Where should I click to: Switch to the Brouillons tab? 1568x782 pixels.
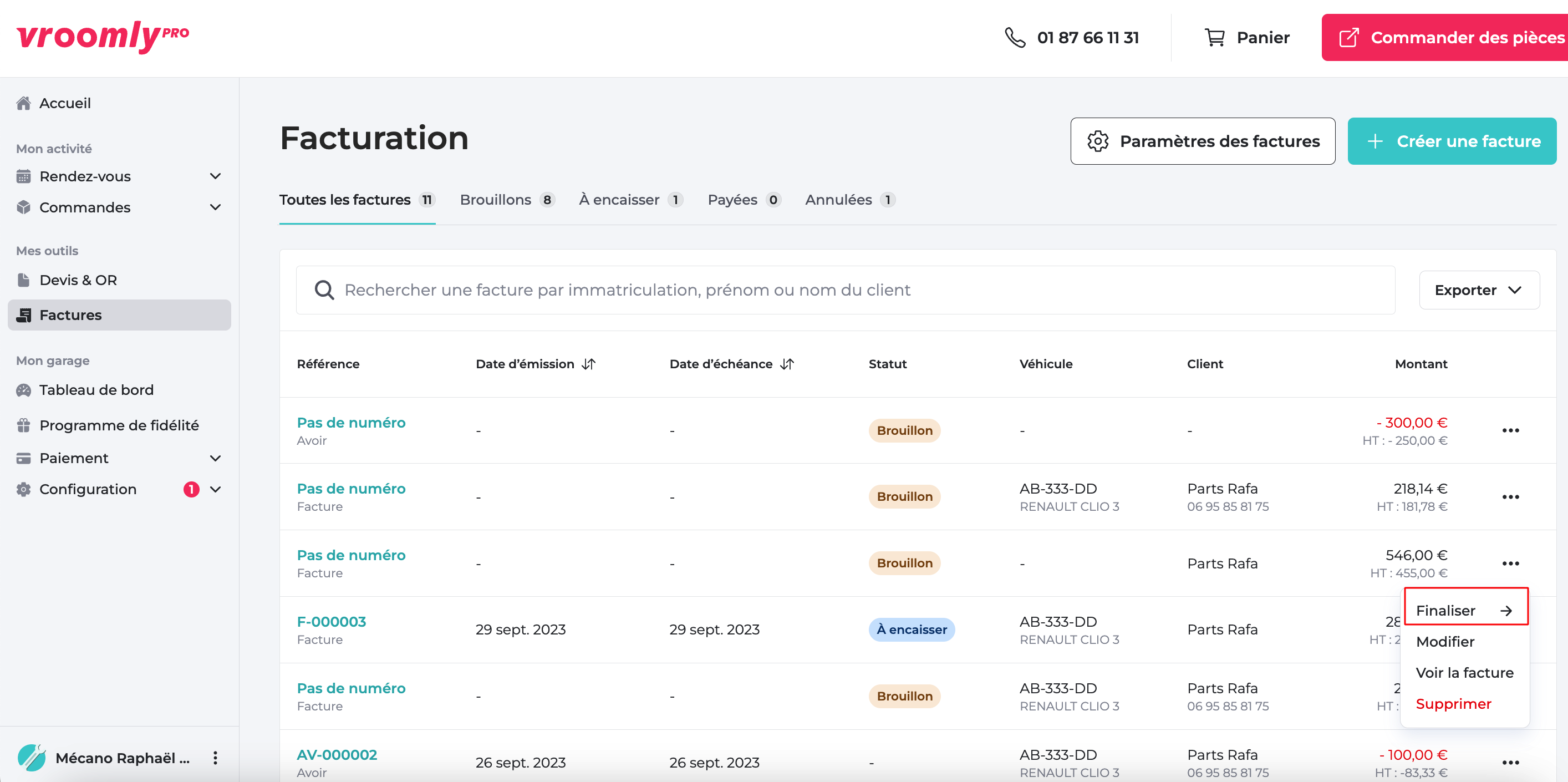[x=507, y=200]
